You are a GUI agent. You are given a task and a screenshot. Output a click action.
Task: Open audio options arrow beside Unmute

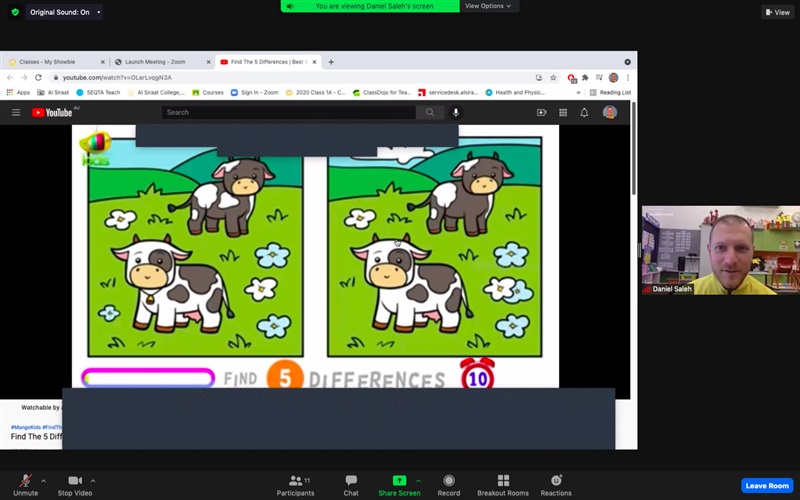[x=43, y=481]
